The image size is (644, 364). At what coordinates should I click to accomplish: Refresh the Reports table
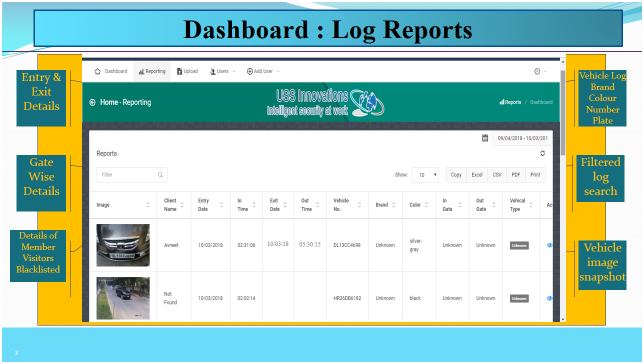pyautogui.click(x=543, y=153)
